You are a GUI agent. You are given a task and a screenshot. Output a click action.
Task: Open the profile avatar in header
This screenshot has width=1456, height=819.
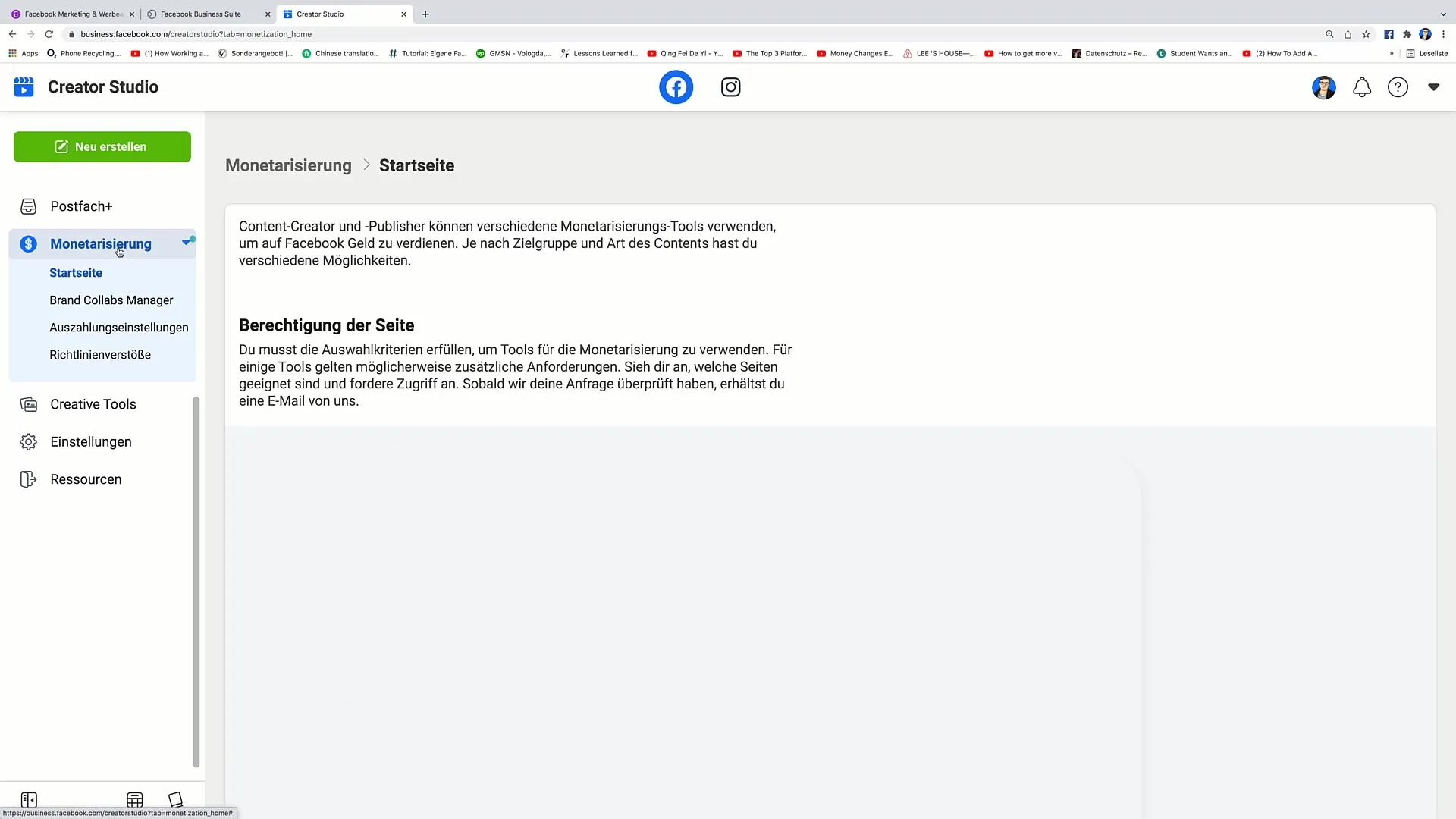[1324, 87]
